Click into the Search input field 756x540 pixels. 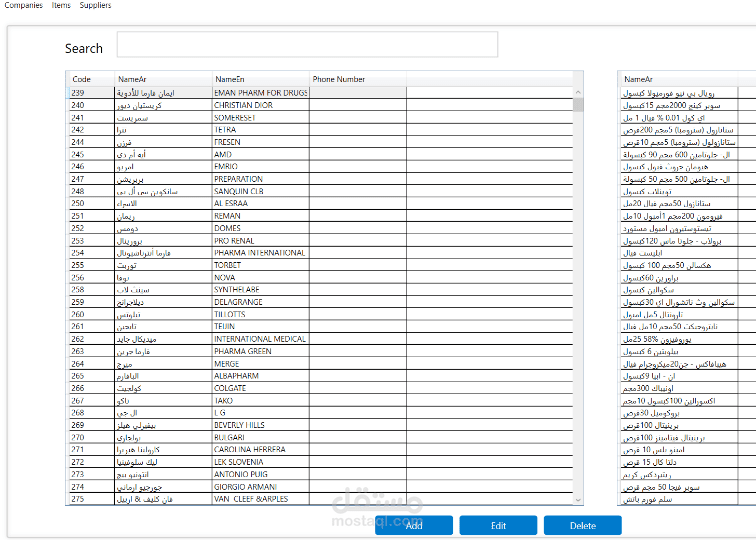[307, 44]
